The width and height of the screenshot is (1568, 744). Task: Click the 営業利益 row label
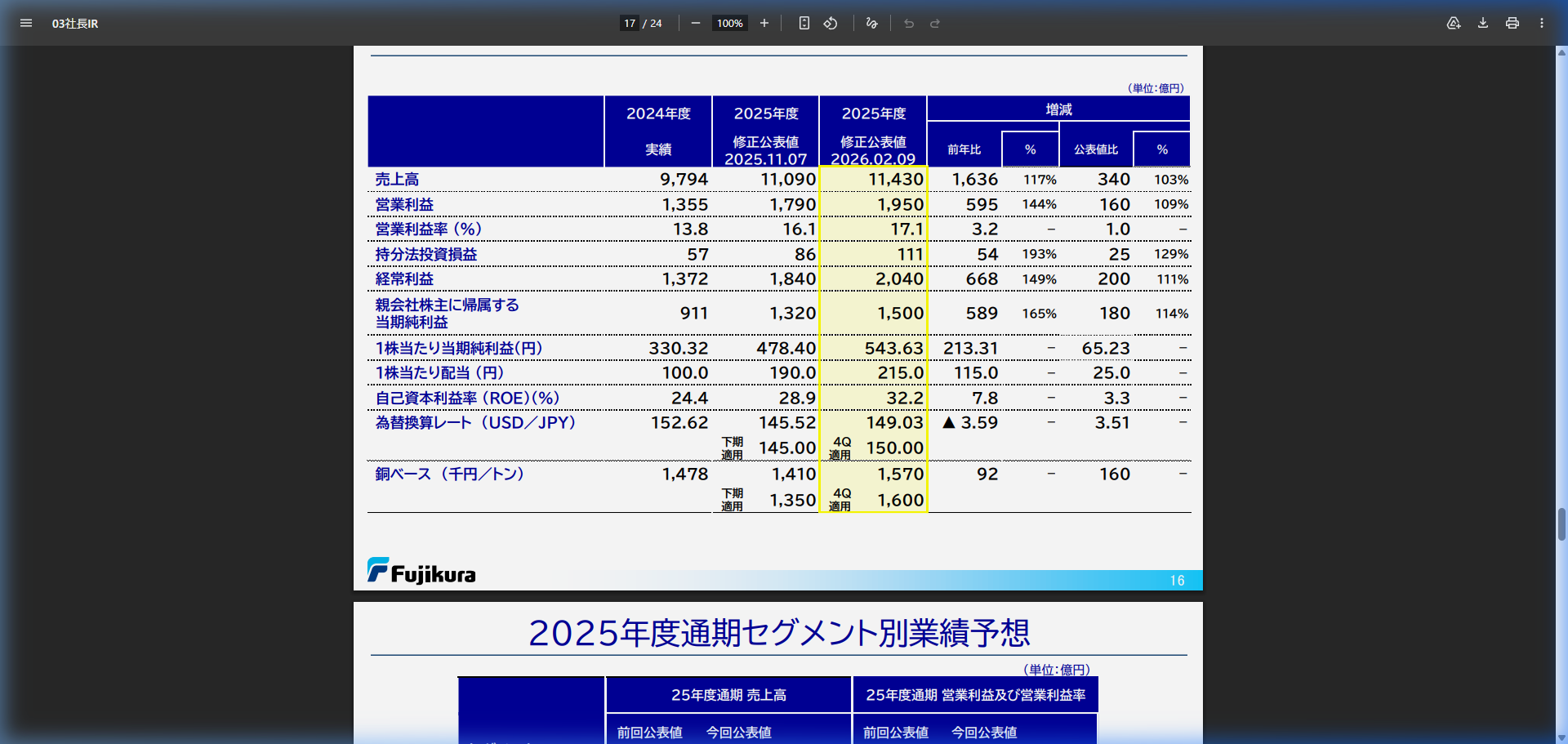403,204
